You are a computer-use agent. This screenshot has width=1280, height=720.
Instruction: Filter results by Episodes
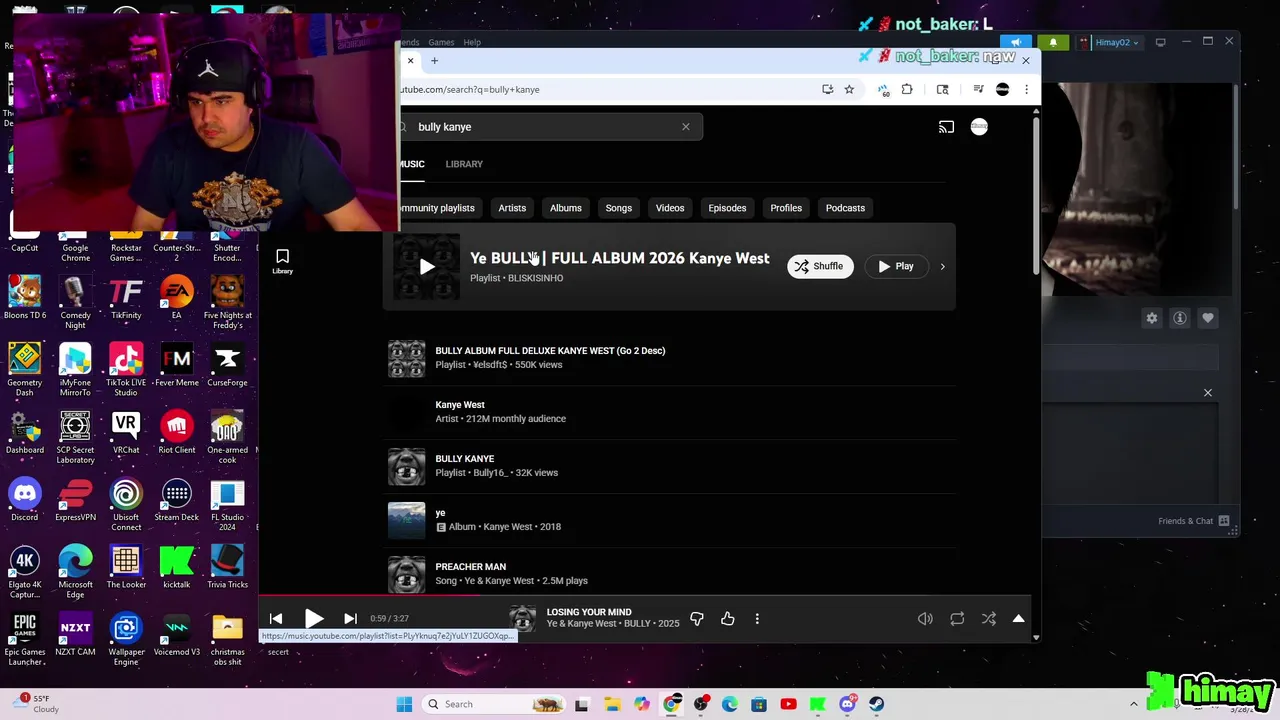tap(727, 208)
